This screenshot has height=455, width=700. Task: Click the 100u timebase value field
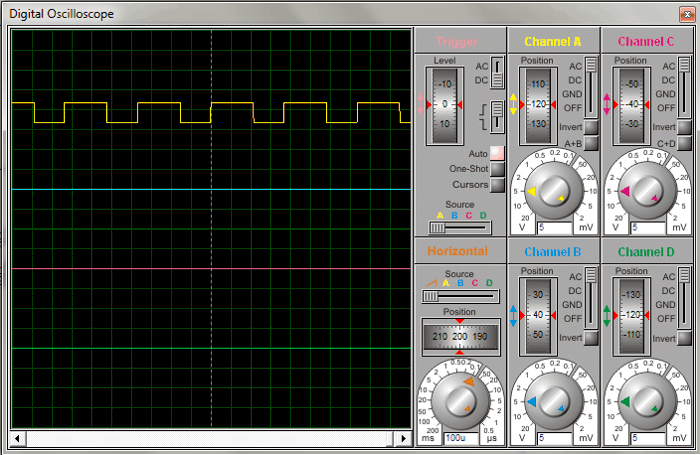pyautogui.click(x=461, y=438)
